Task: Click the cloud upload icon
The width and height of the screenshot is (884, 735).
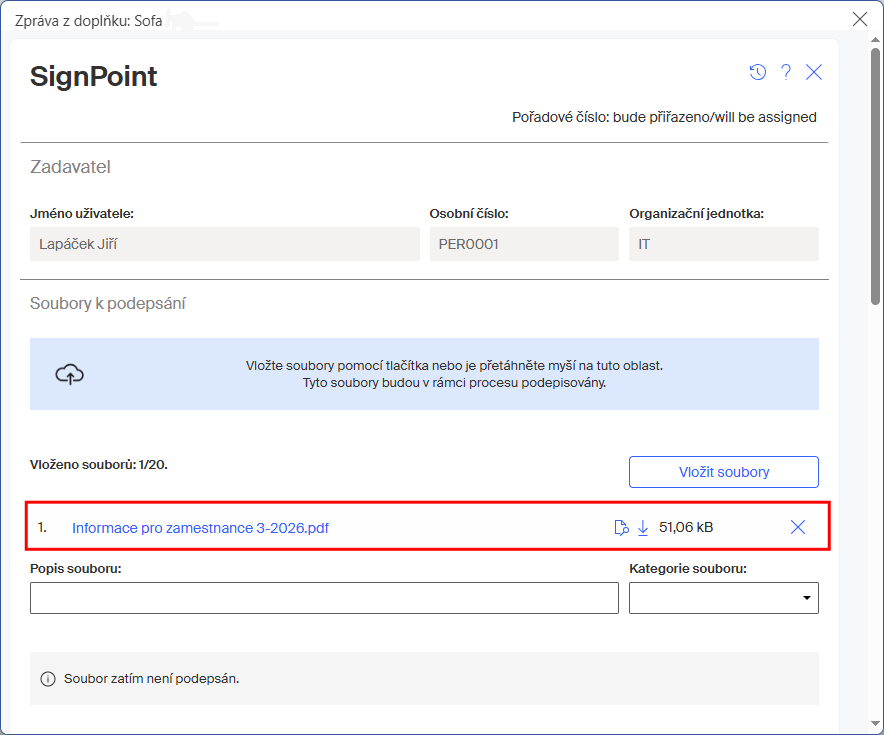Action: 69,374
